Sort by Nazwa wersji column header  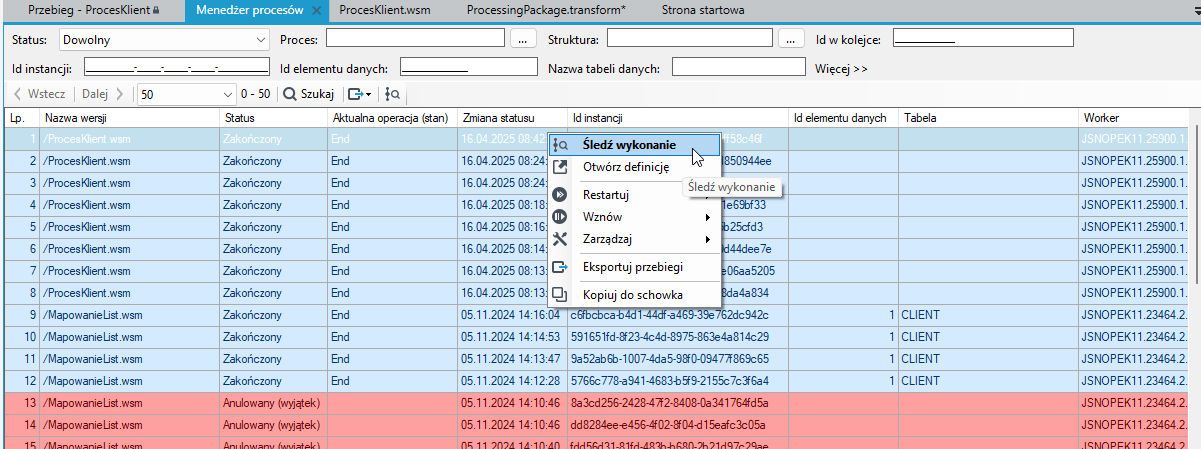pyautogui.click(x=129, y=117)
